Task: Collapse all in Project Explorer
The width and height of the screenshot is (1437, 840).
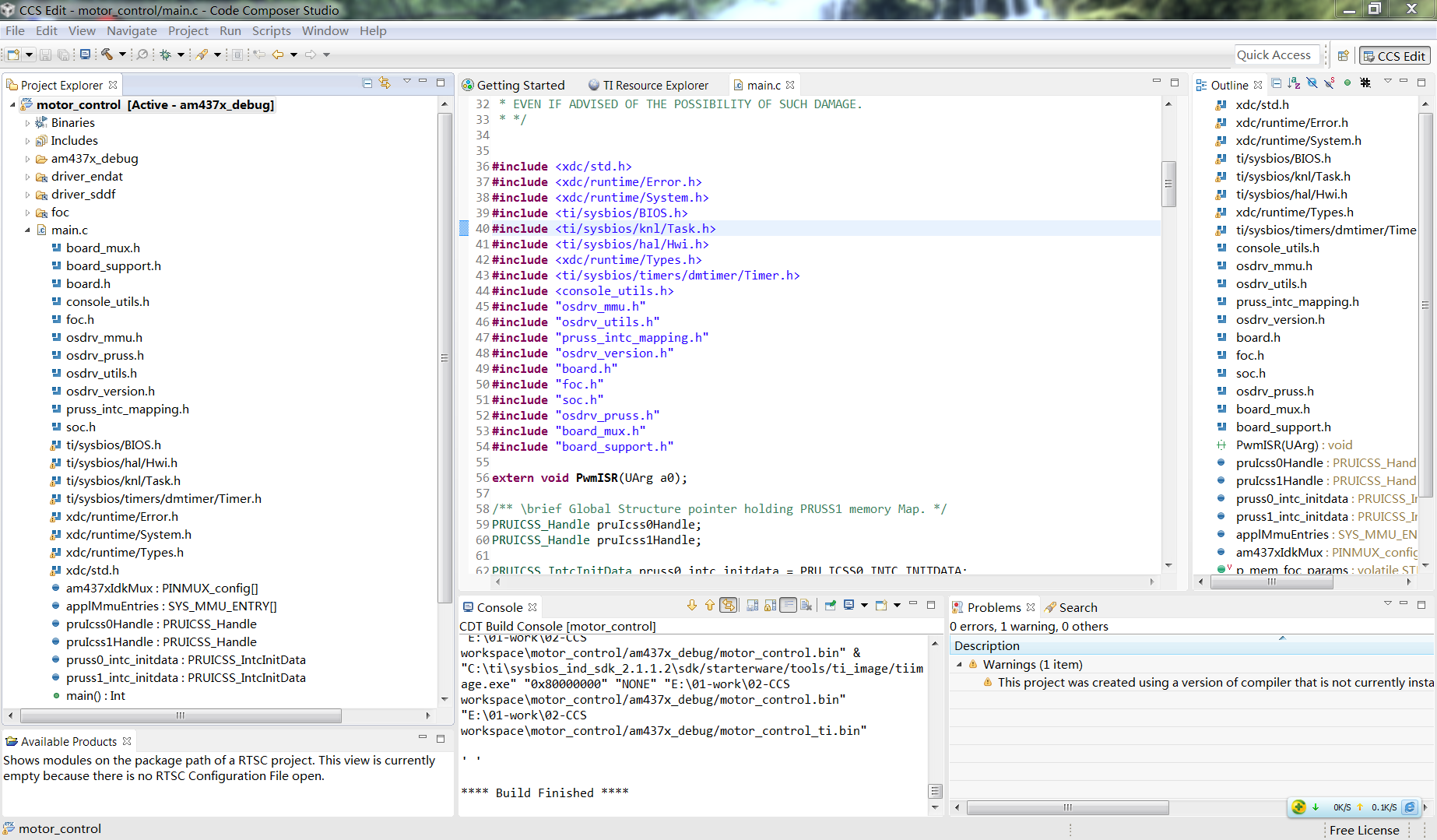Action: [x=367, y=83]
